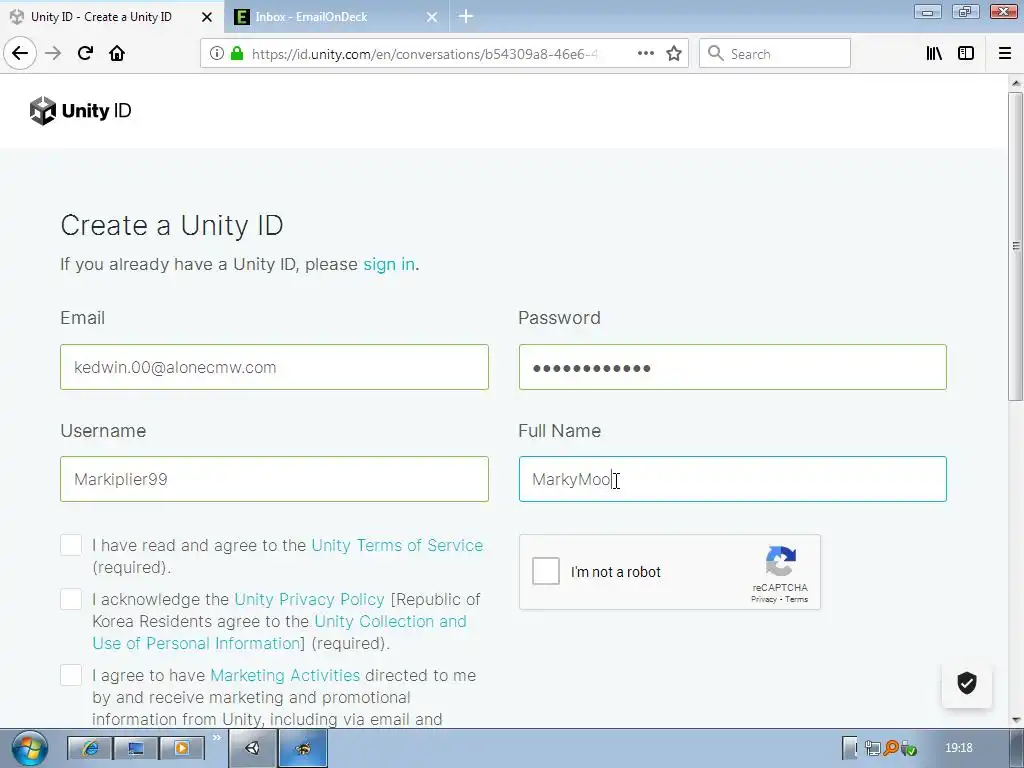Reload the Unity ID page
Viewport: 1024px width, 768px height.
point(85,53)
